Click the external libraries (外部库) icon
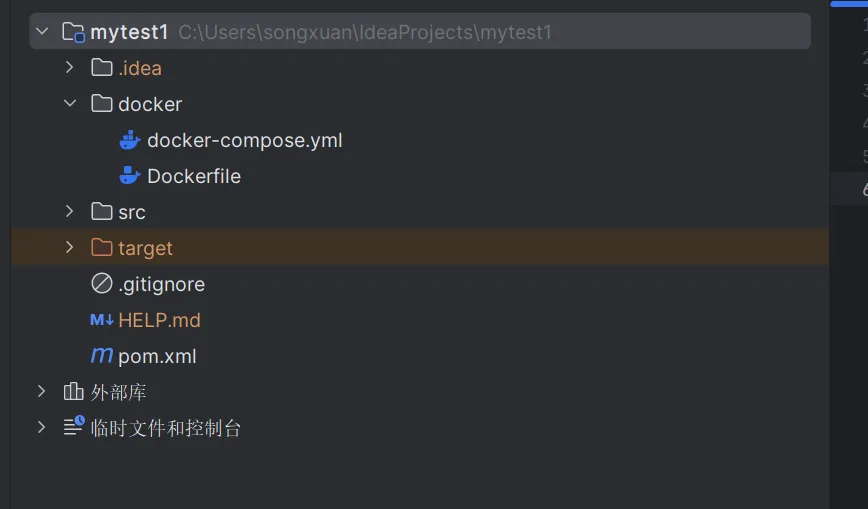868x509 pixels. click(73, 392)
